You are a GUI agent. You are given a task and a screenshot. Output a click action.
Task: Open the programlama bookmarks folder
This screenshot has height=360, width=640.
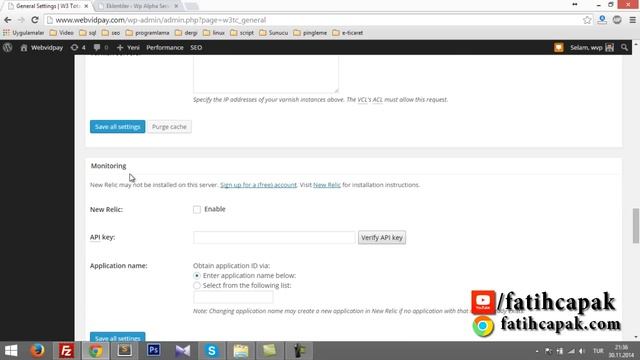[x=147, y=33]
